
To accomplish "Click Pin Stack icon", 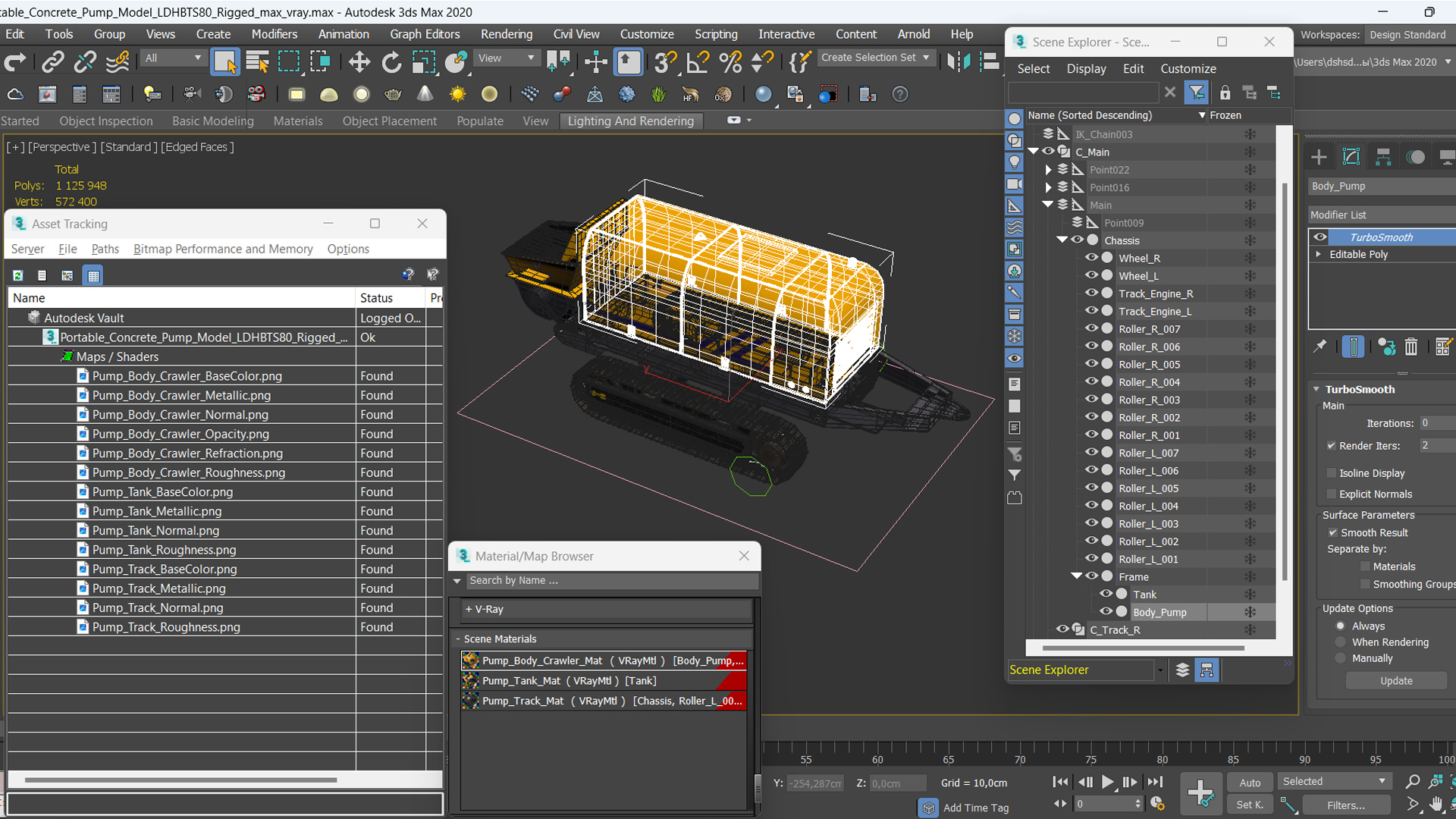I will (x=1320, y=347).
